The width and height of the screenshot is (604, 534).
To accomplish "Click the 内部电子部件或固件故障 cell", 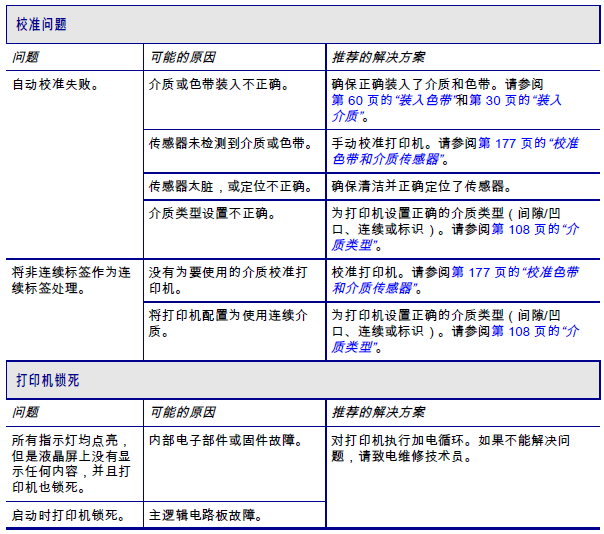I will click(x=235, y=464).
